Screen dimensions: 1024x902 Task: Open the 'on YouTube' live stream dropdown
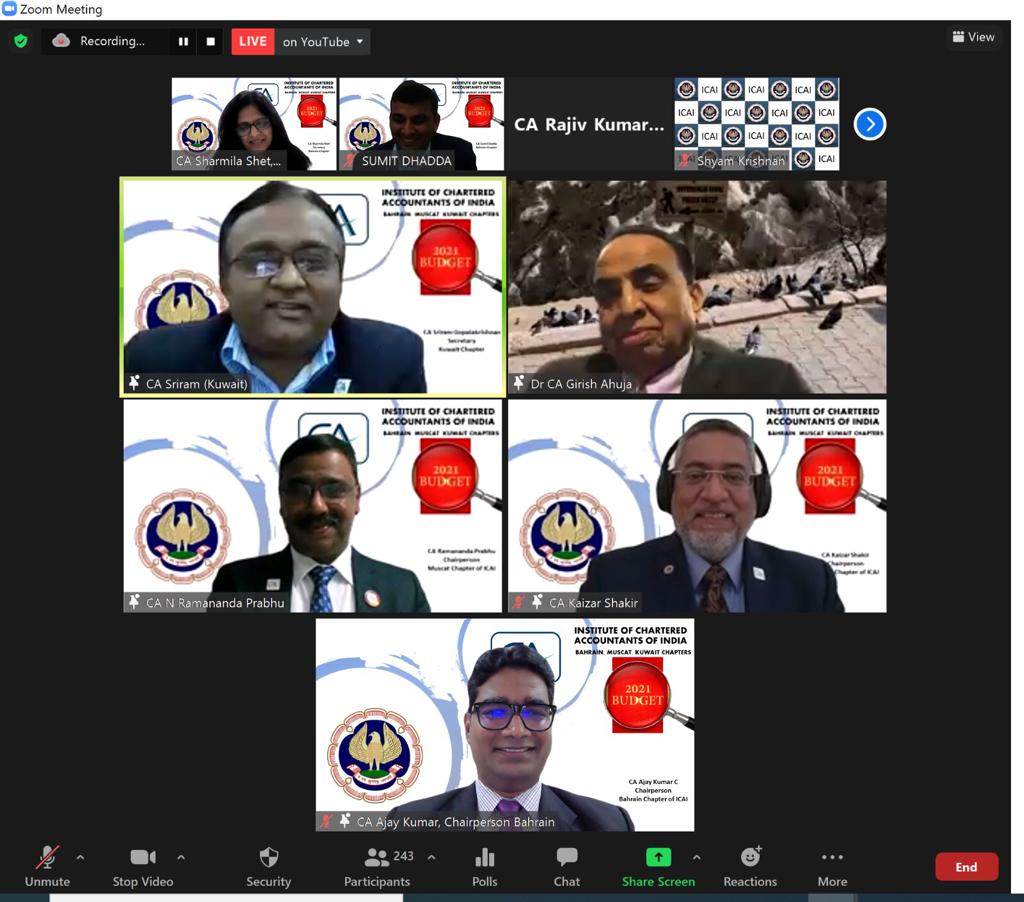pyautogui.click(x=323, y=41)
